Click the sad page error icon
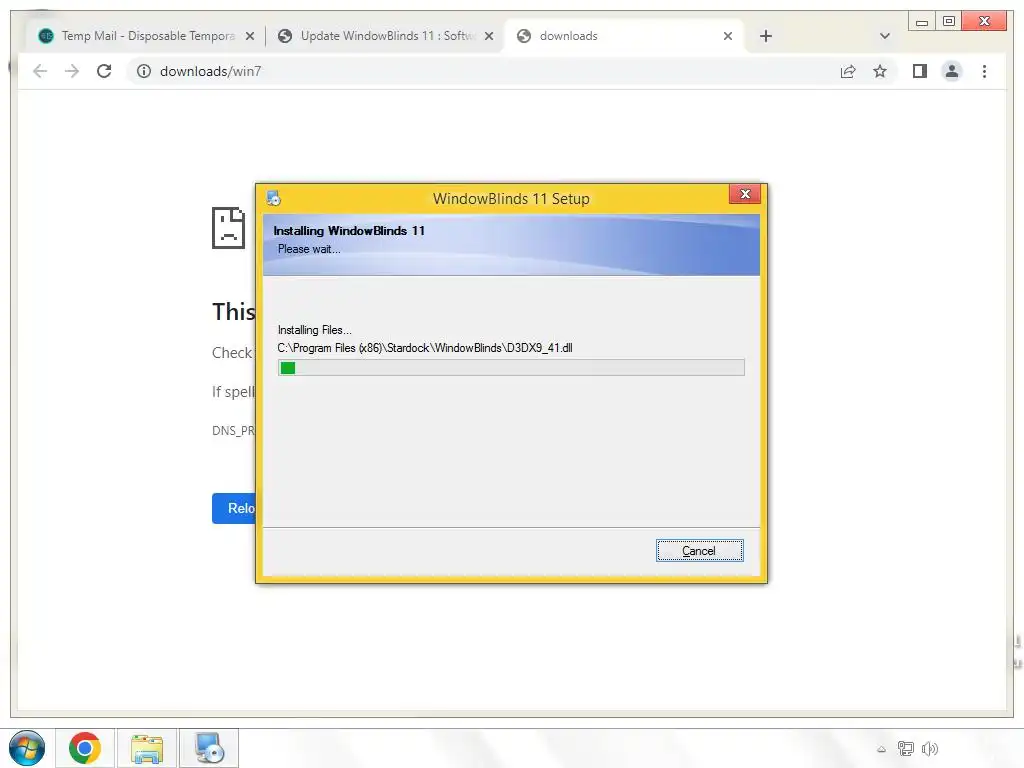The image size is (1024, 768). click(229, 228)
